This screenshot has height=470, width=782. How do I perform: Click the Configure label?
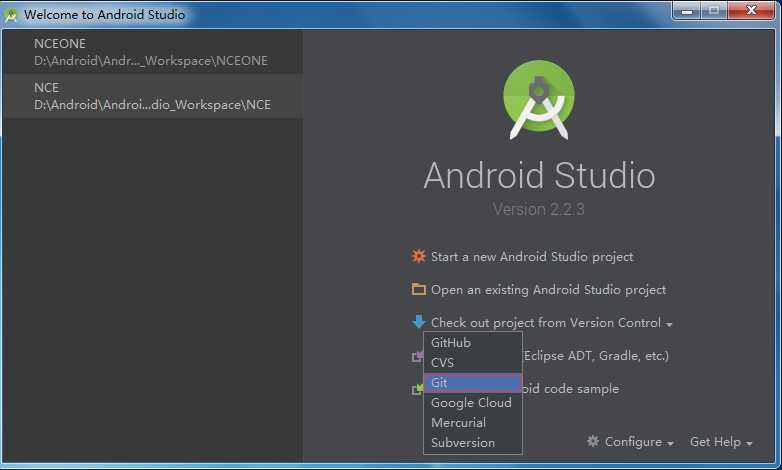pyautogui.click(x=633, y=442)
